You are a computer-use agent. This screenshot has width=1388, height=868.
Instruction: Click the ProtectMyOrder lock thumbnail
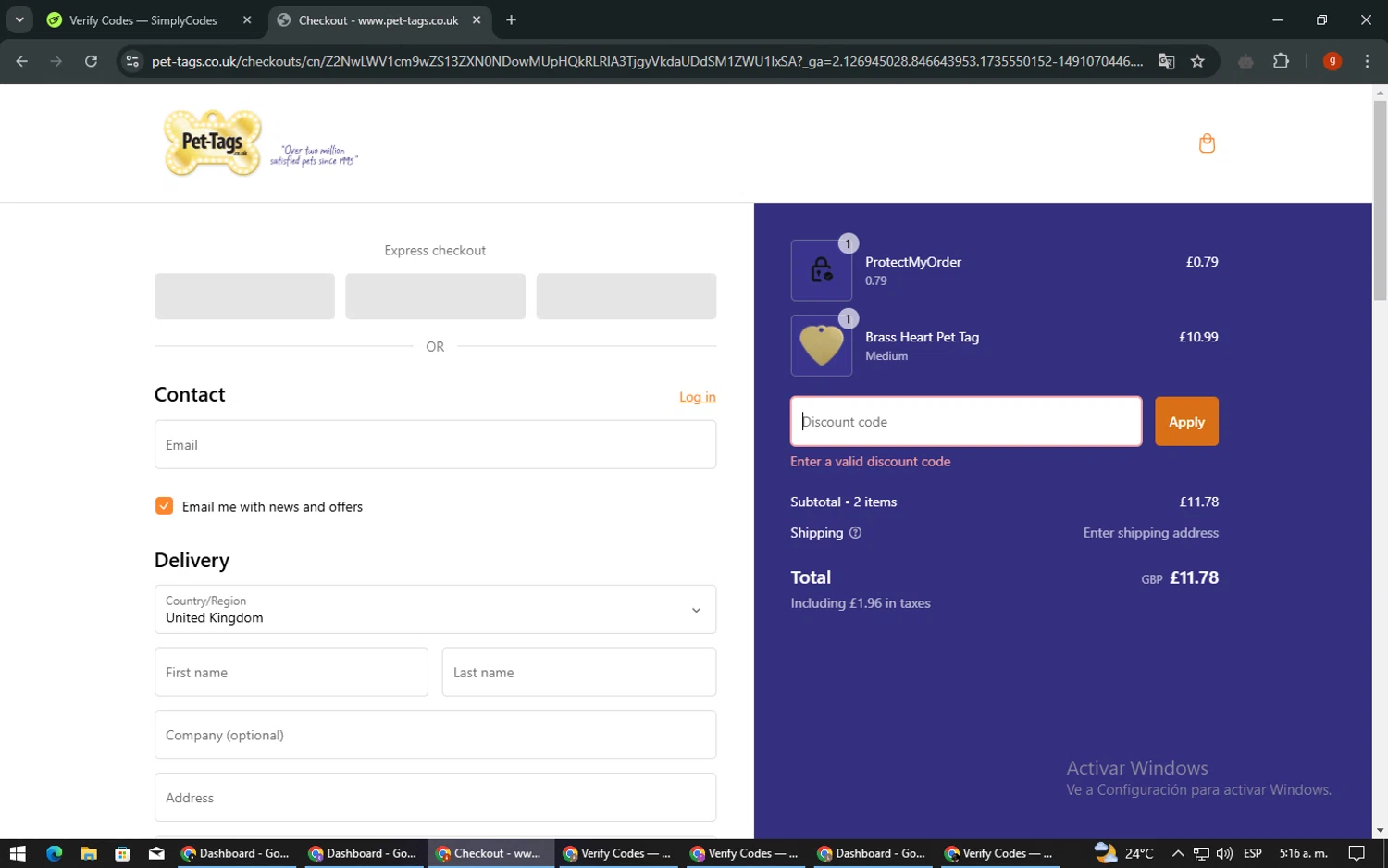pyautogui.click(x=821, y=270)
